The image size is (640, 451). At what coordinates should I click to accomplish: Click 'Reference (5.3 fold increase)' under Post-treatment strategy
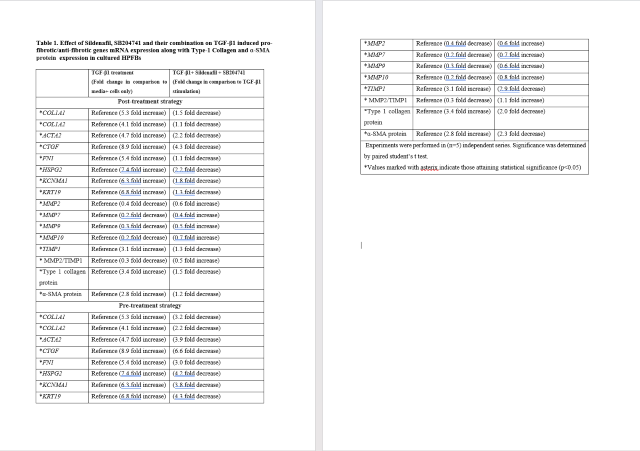tap(129, 113)
